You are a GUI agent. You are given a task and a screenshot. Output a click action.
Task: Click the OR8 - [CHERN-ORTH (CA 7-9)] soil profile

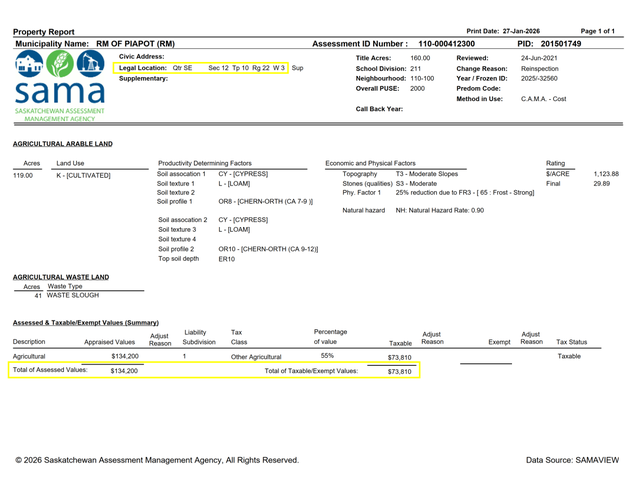tap(266, 201)
